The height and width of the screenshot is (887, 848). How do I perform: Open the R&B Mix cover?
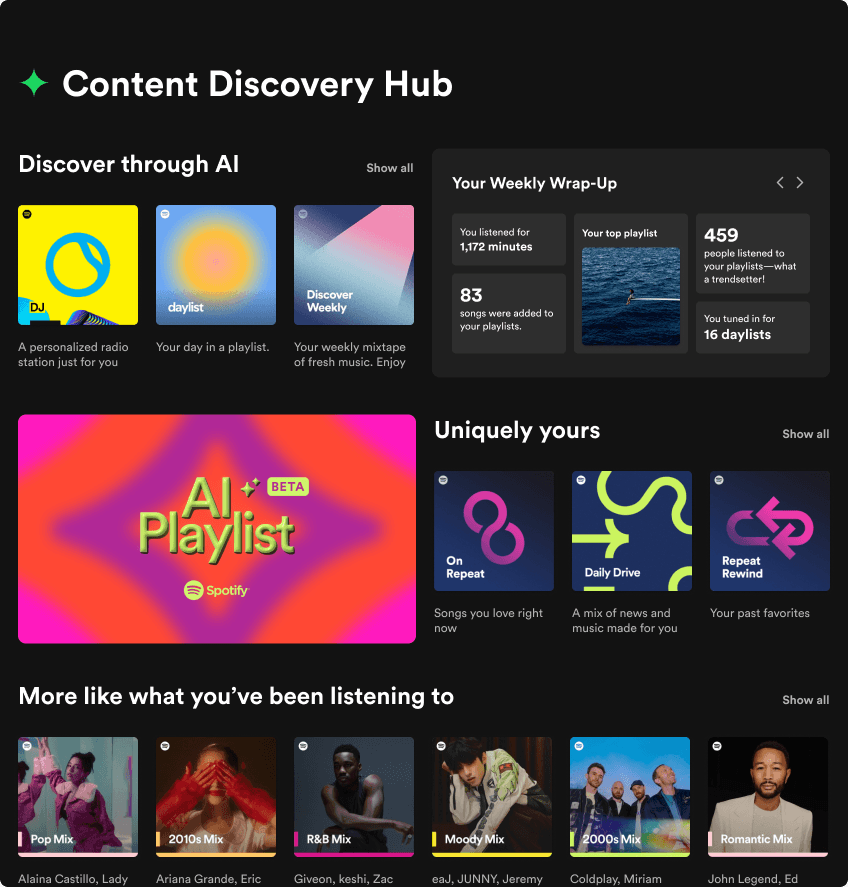[354, 797]
